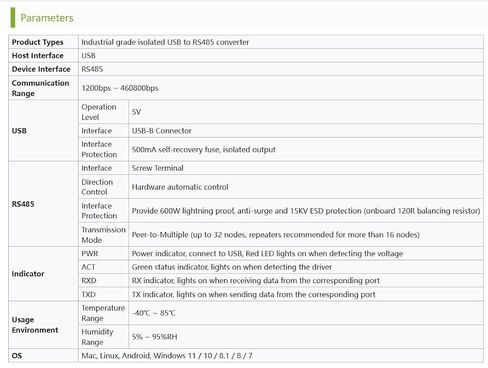
Task: Click the ACT green status indicator description
Action: click(x=232, y=267)
